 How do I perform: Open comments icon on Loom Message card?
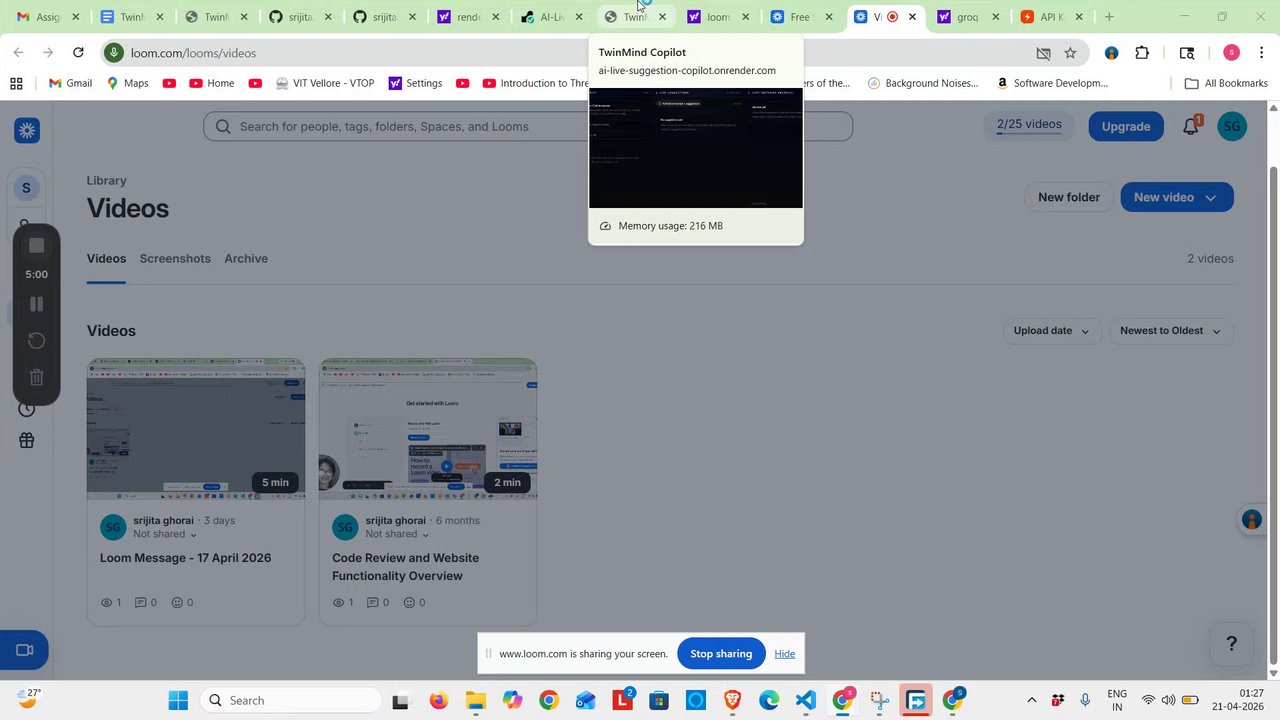click(146, 603)
